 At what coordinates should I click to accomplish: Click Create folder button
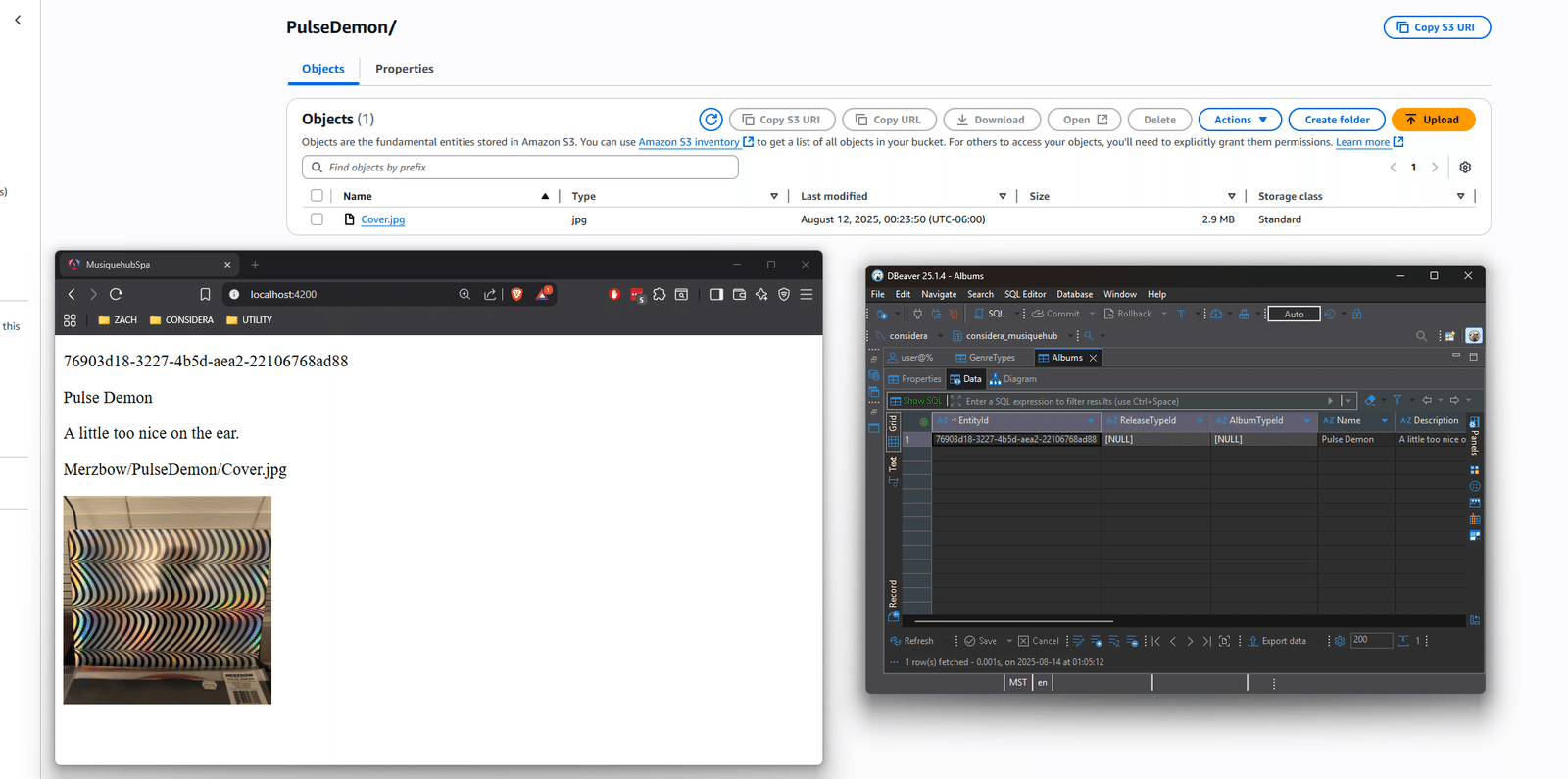[1337, 120]
